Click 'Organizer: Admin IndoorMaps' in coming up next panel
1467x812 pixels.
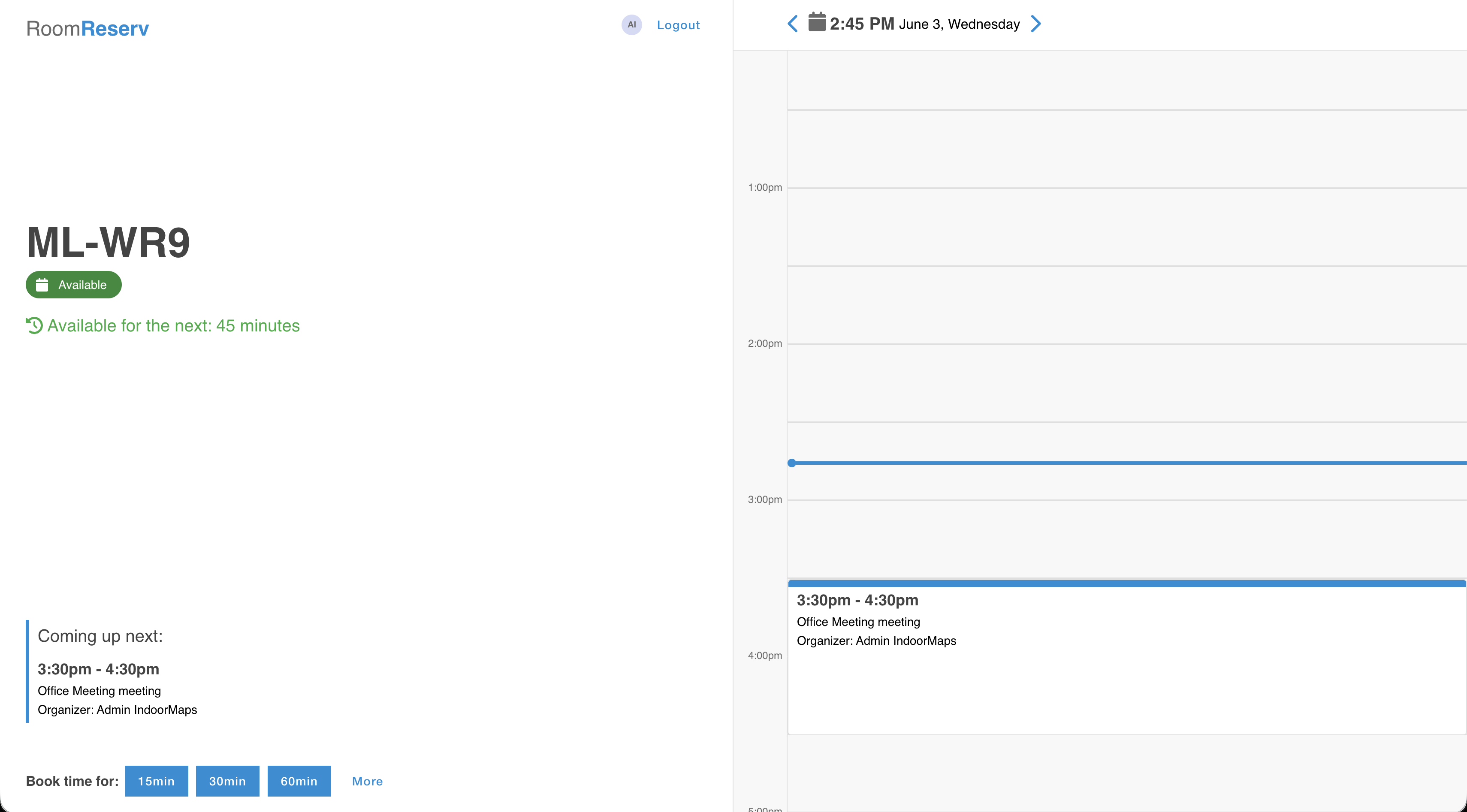[x=117, y=710]
